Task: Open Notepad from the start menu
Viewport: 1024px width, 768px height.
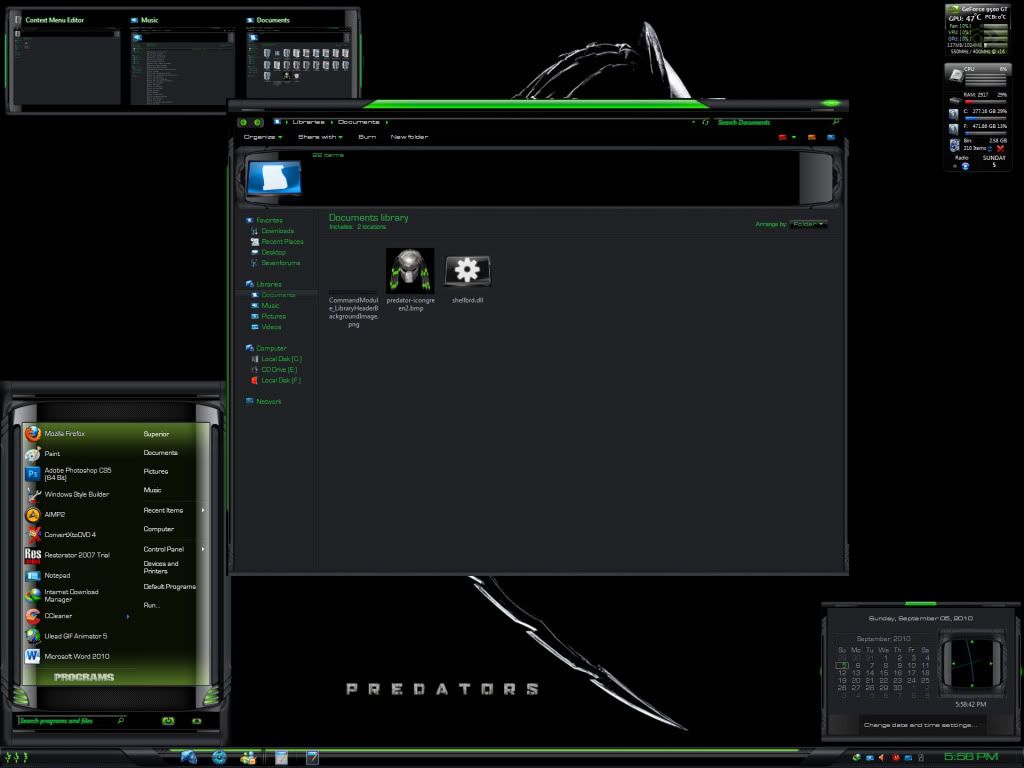Action: click(77, 575)
